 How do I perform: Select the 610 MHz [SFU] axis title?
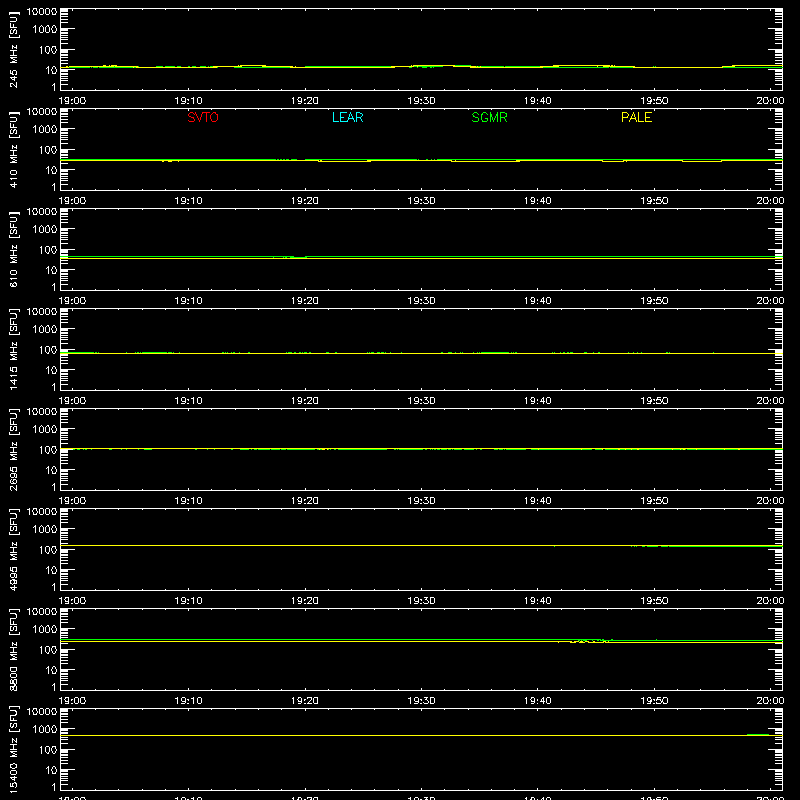pyautogui.click(x=14, y=250)
